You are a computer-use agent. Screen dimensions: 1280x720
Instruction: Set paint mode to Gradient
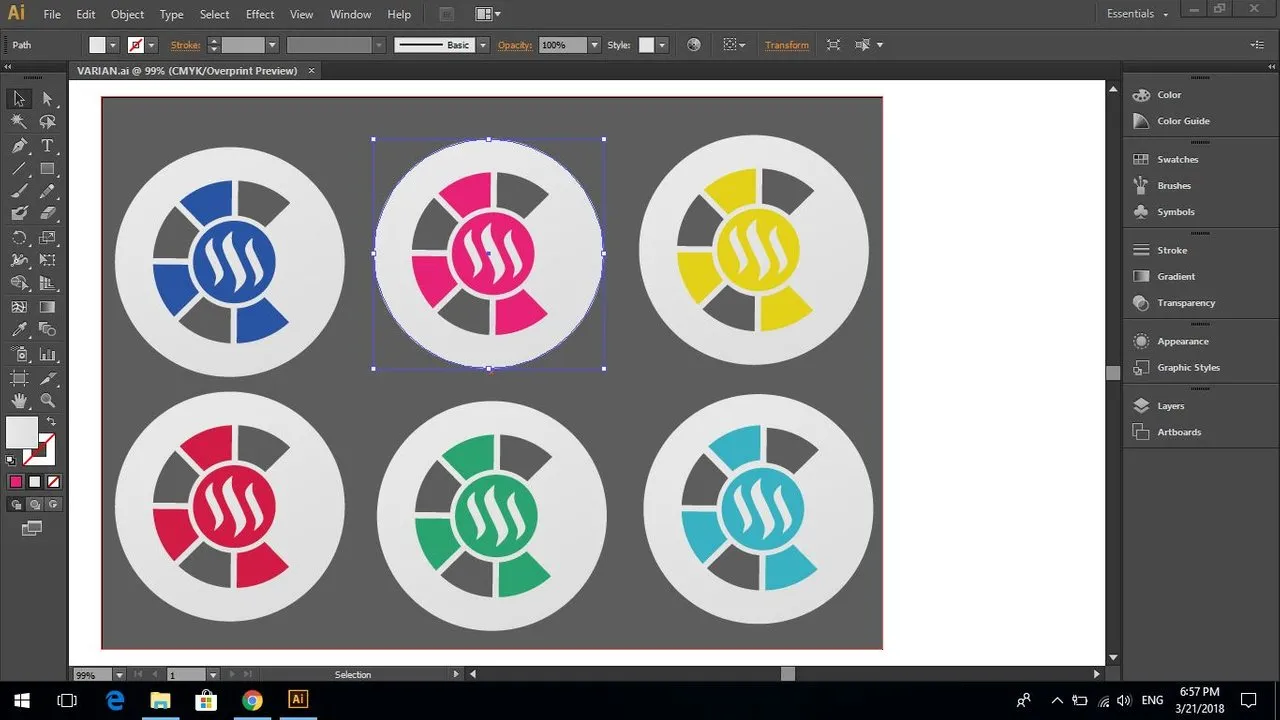pos(35,481)
